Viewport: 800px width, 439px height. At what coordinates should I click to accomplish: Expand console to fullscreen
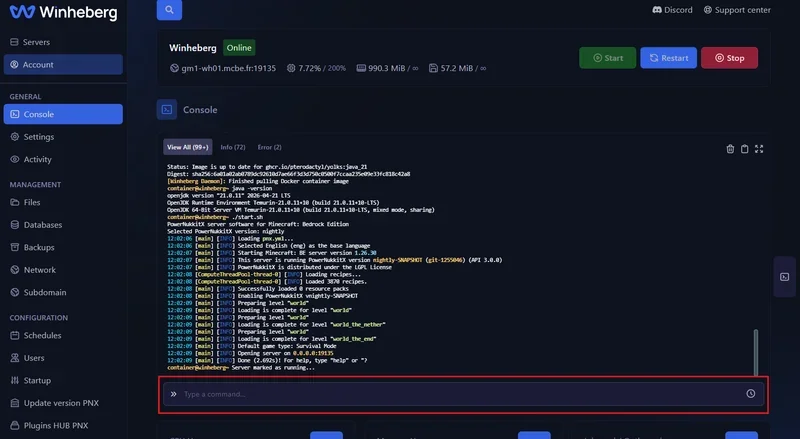(759, 149)
